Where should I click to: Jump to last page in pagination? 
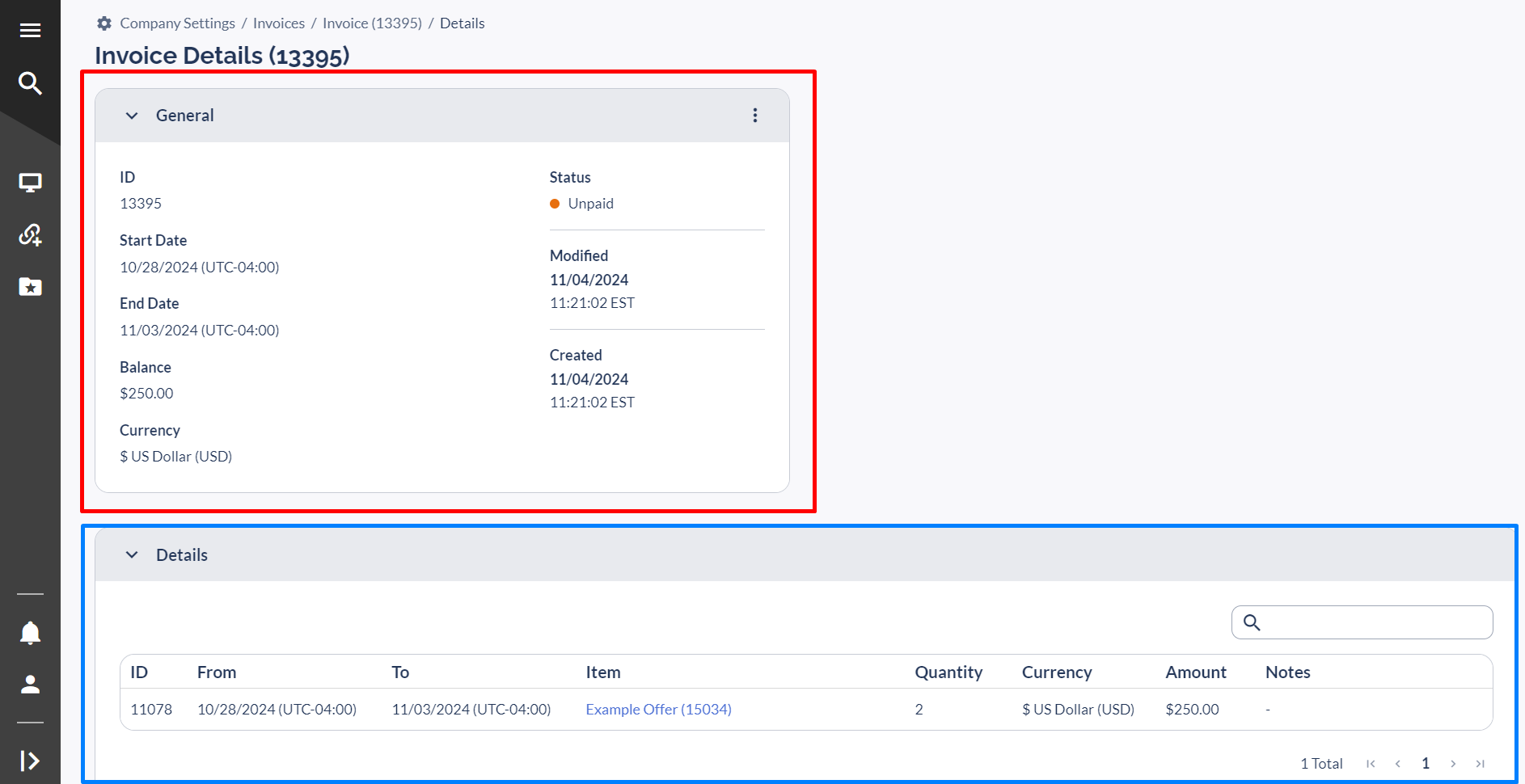[x=1480, y=764]
